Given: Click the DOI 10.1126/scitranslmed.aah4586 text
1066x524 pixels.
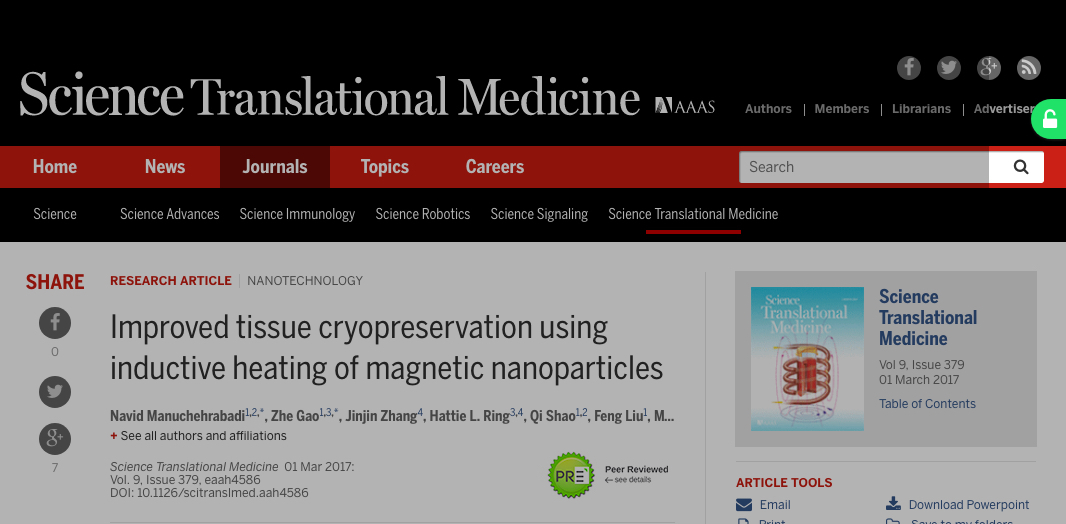Looking at the screenshot, I should click(x=209, y=493).
